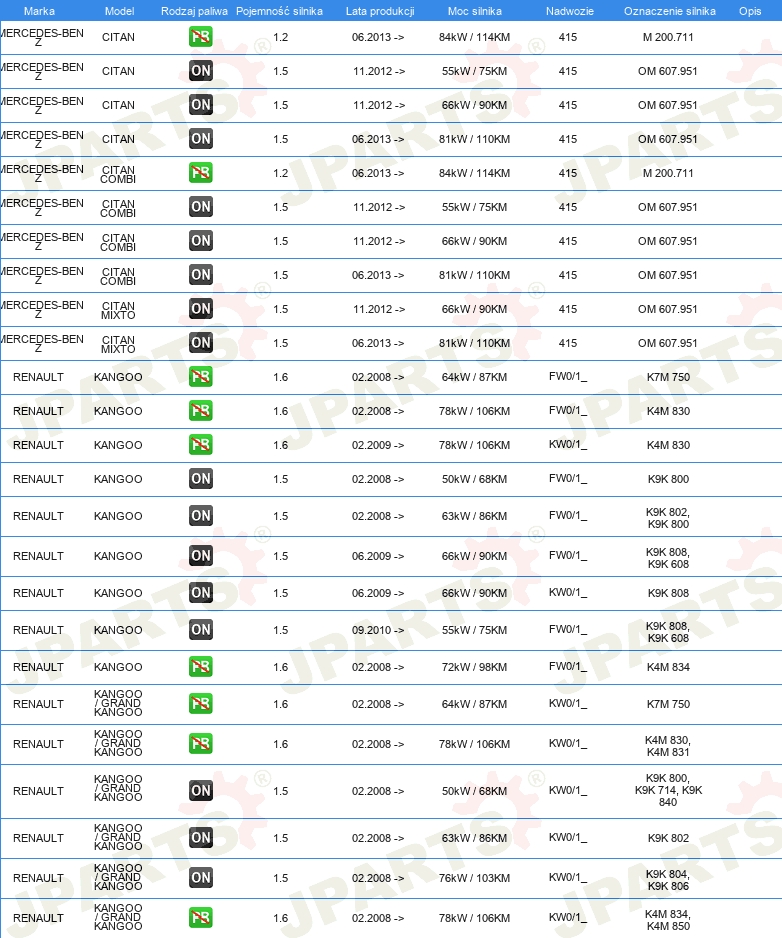
Task: Click the Pojemność silnika column header
Action: pos(279,11)
